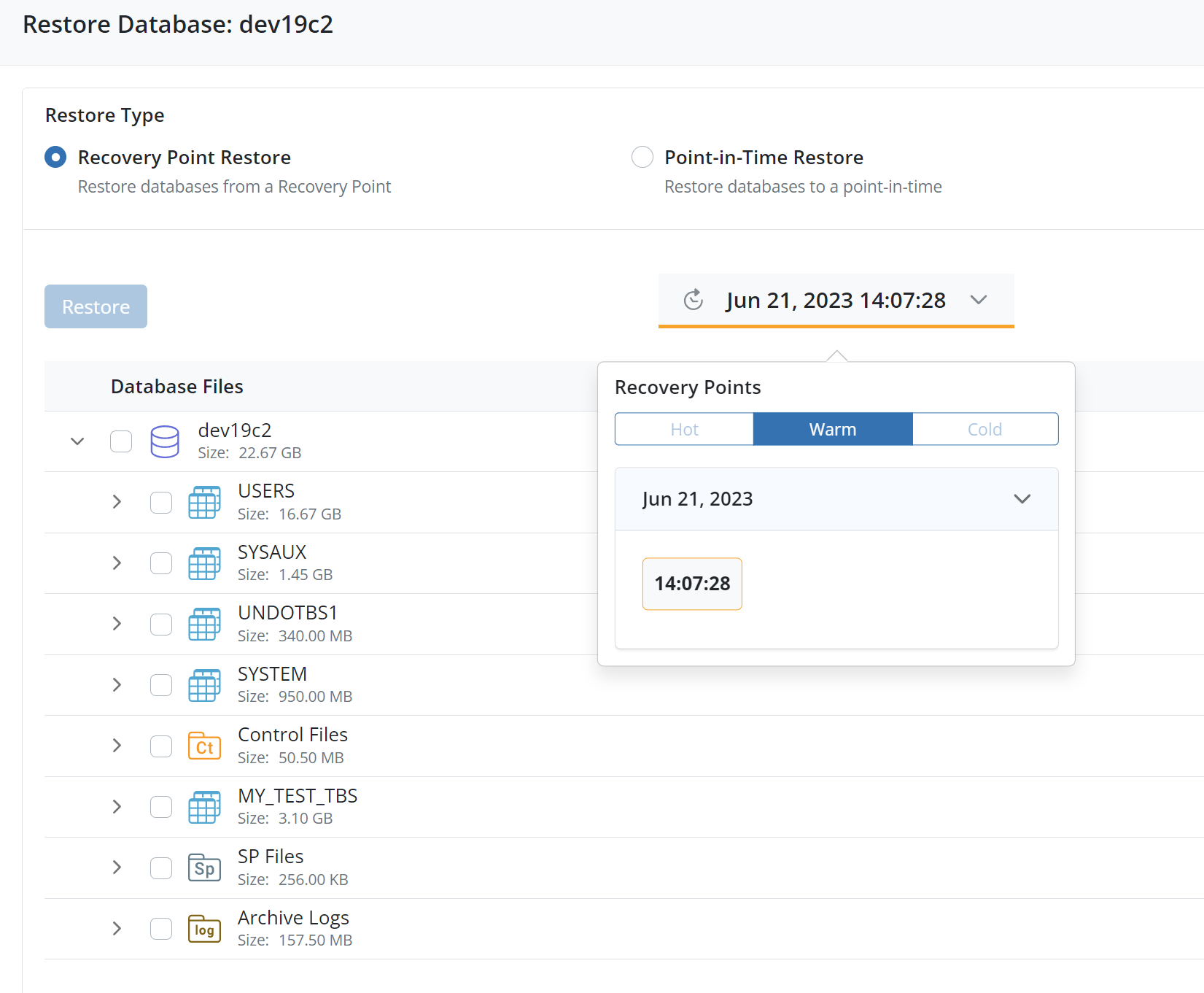Click the Archive Logs log folder icon
The image size is (1204, 993).
pos(204,929)
